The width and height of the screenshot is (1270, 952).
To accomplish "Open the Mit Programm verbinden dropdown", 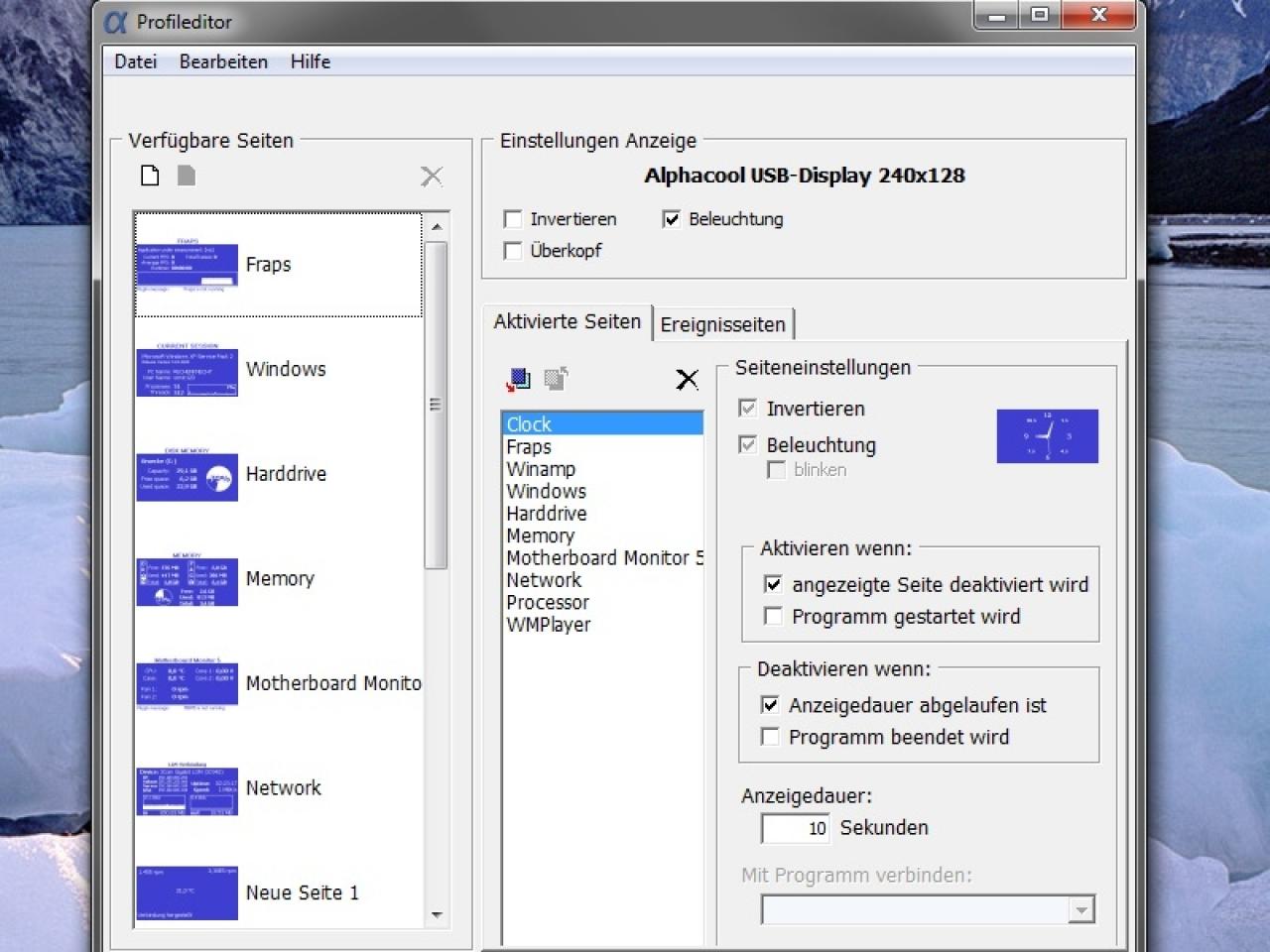I will pos(1080,909).
